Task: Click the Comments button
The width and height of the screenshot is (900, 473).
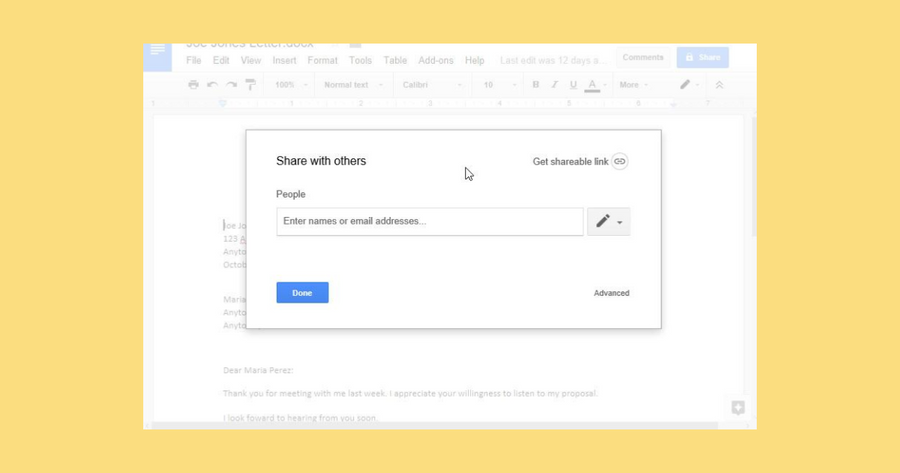Action: [643, 57]
